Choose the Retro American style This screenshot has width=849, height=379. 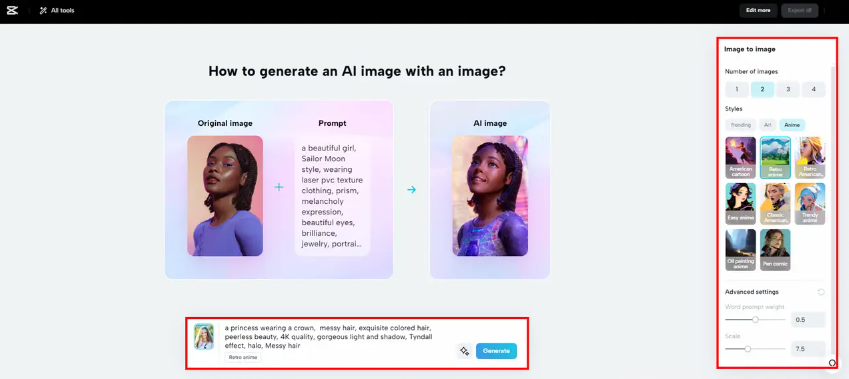pos(810,158)
